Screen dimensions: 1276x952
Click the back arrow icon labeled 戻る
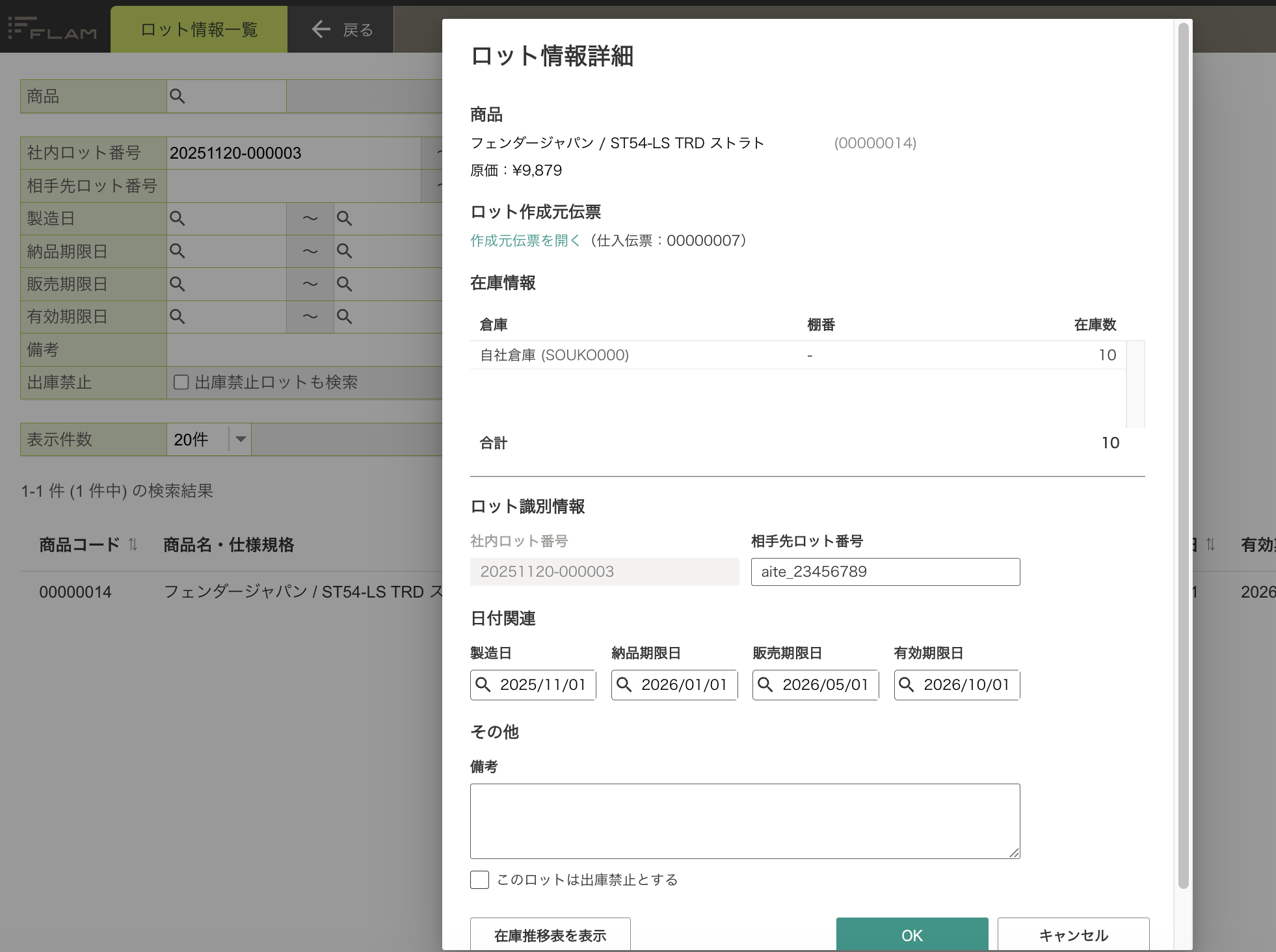321,29
